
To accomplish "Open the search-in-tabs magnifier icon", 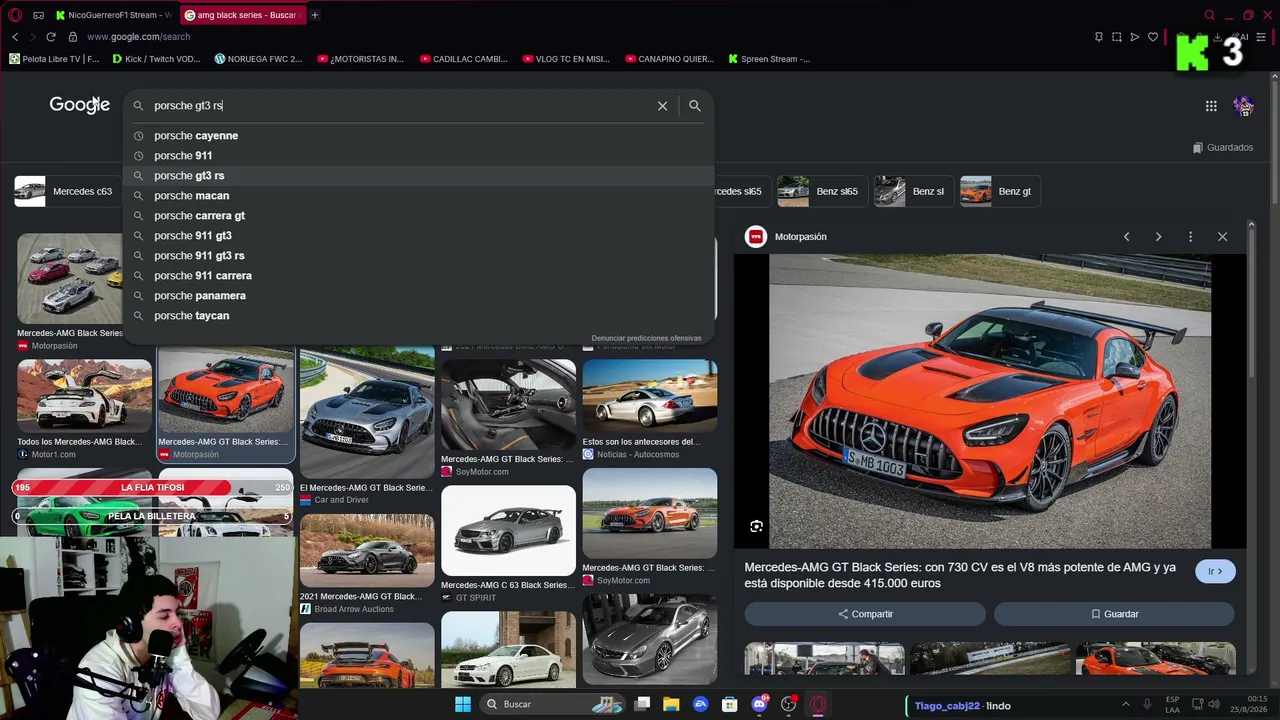I will click(x=1209, y=15).
